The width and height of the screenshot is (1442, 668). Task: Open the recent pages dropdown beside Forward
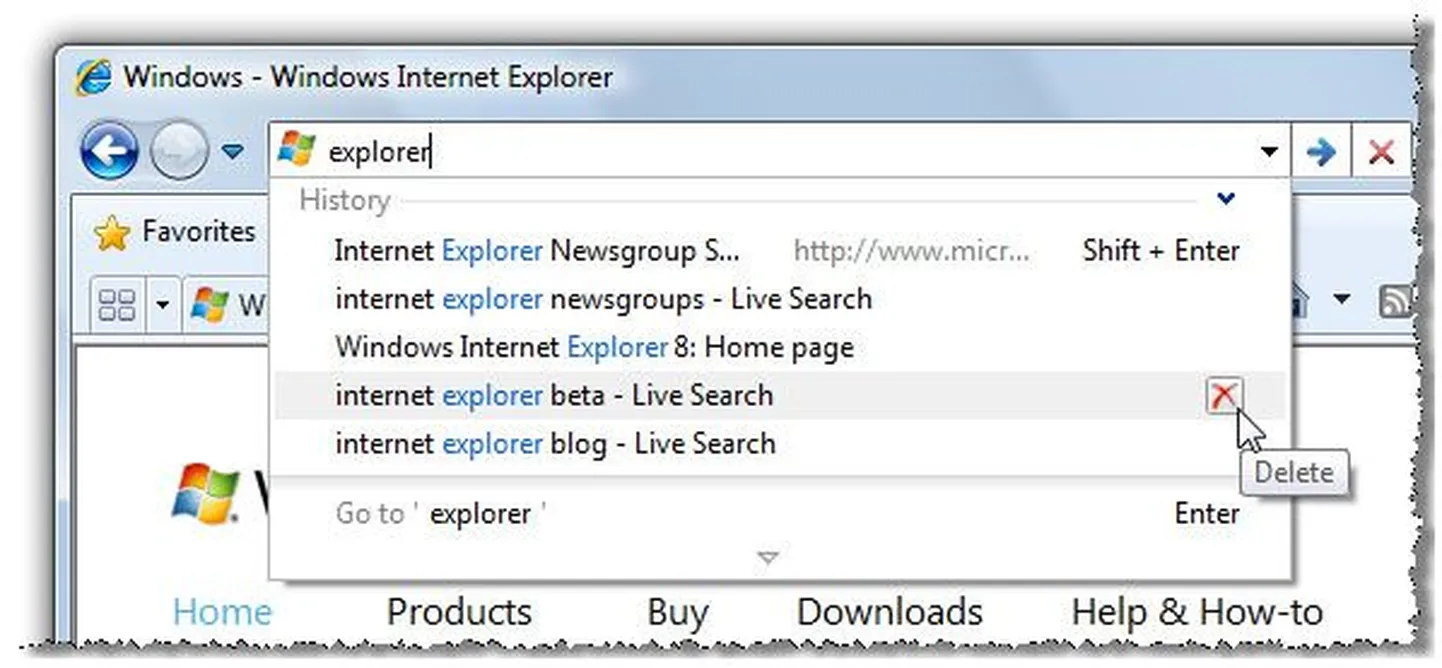(232, 152)
